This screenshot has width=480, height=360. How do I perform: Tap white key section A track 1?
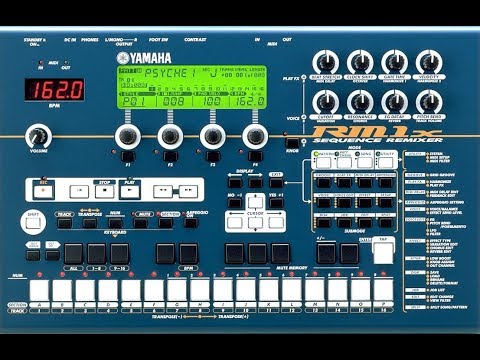[x=39, y=290]
